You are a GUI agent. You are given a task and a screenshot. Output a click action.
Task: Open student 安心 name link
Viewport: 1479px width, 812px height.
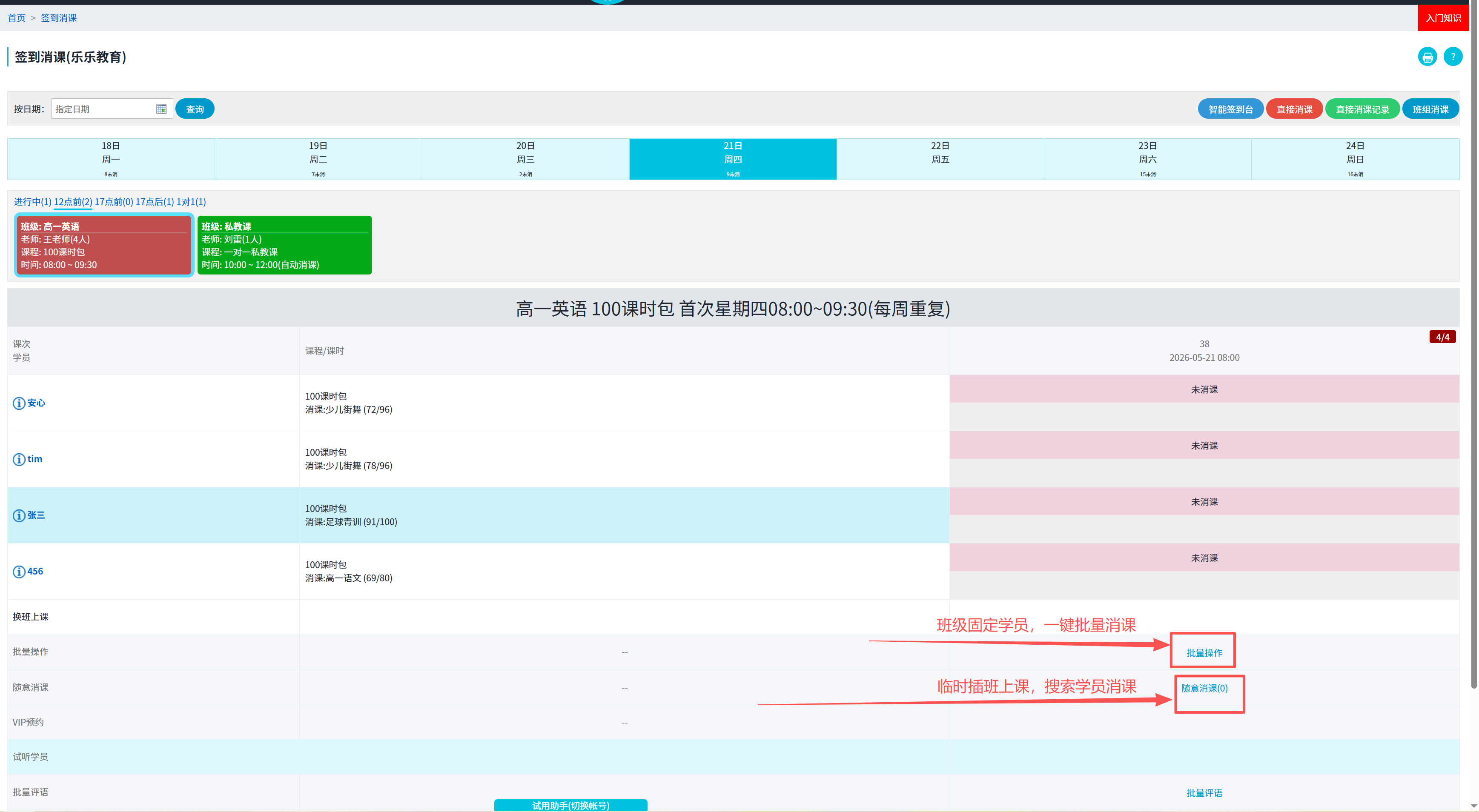click(36, 403)
